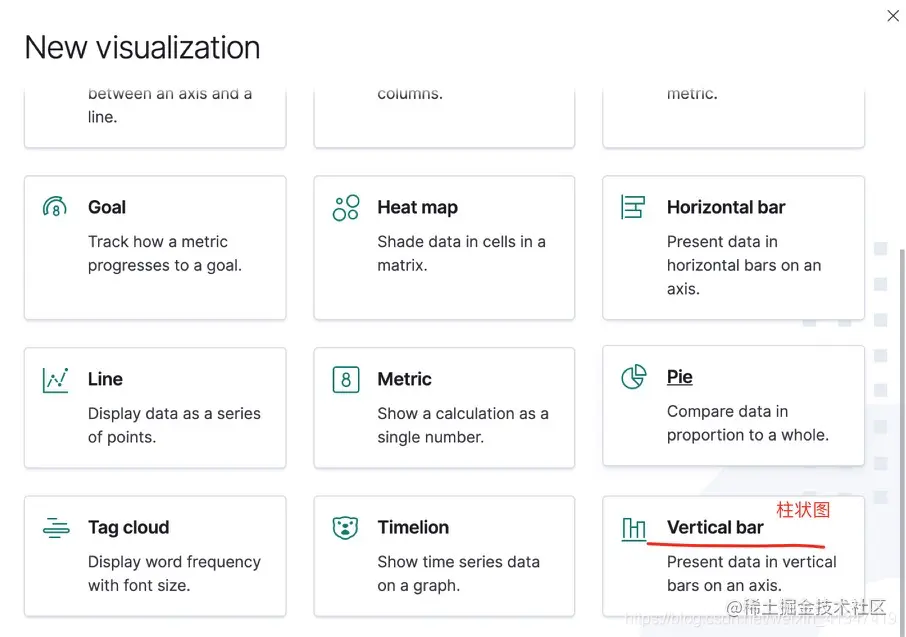906x637 pixels.
Task: Click the Heat map circles icon
Action: click(x=346, y=208)
